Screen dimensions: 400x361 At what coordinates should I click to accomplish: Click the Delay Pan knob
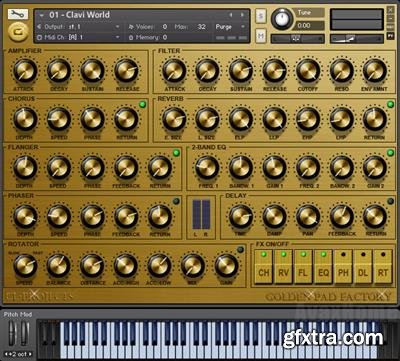[308, 216]
